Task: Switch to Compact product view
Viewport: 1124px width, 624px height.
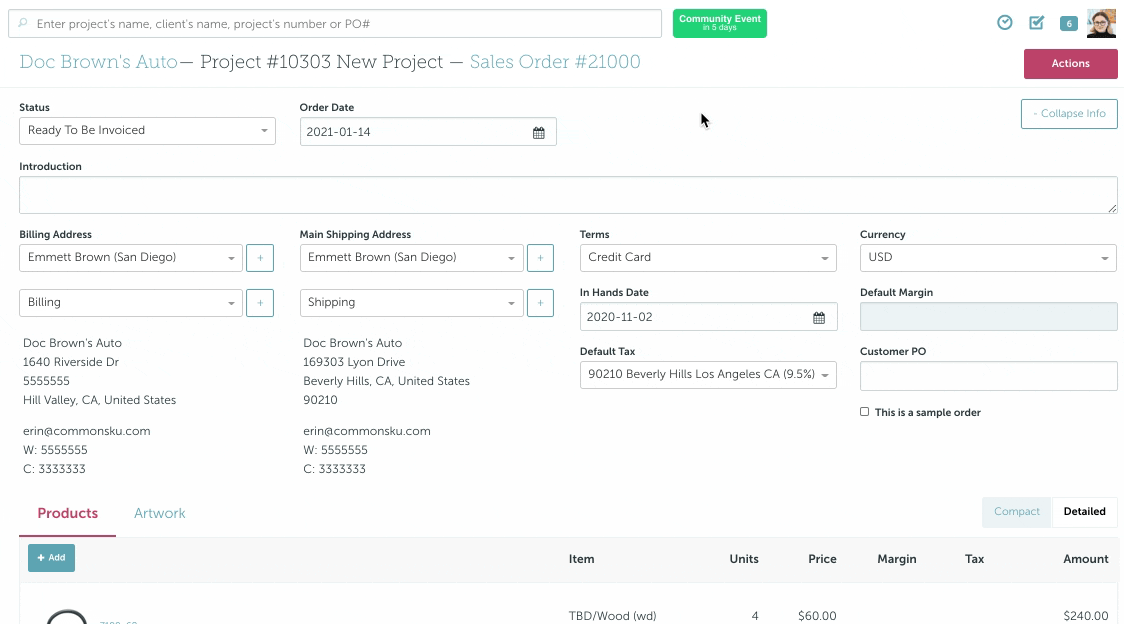Action: (1016, 512)
